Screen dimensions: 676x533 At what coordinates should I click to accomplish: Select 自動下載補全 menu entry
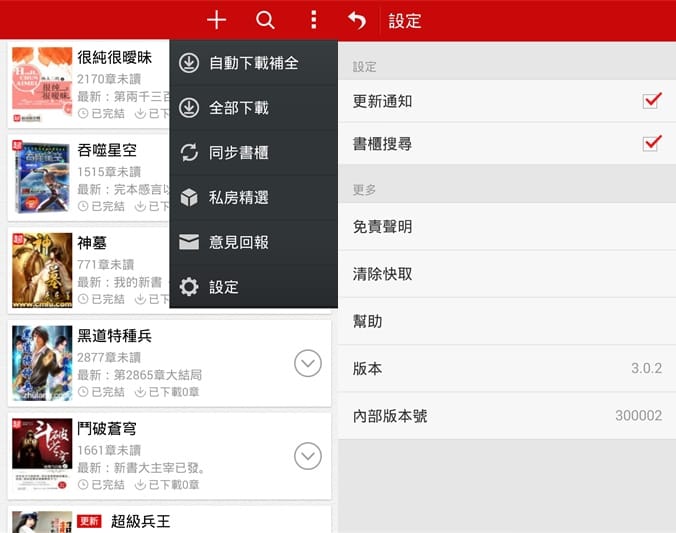pyautogui.click(x=254, y=63)
